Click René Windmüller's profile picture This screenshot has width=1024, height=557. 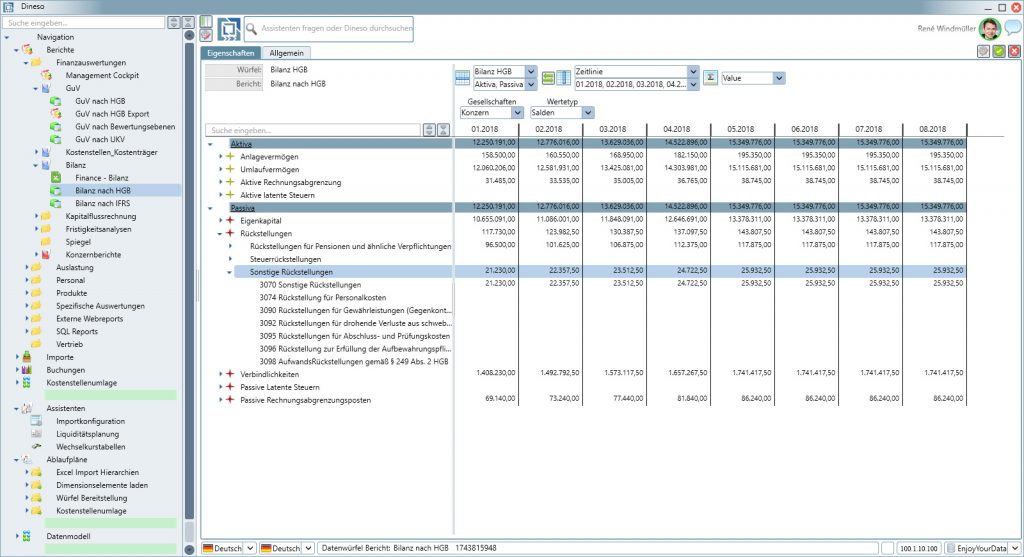[989, 28]
